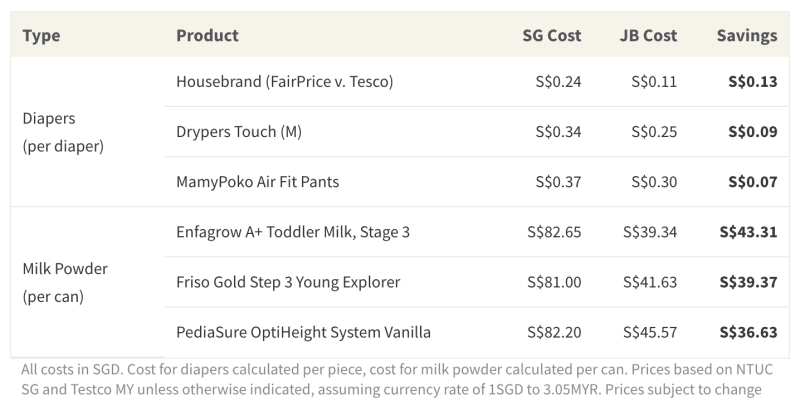800x410 pixels.
Task: Select the S$43.31 savings value
Action: (748, 232)
